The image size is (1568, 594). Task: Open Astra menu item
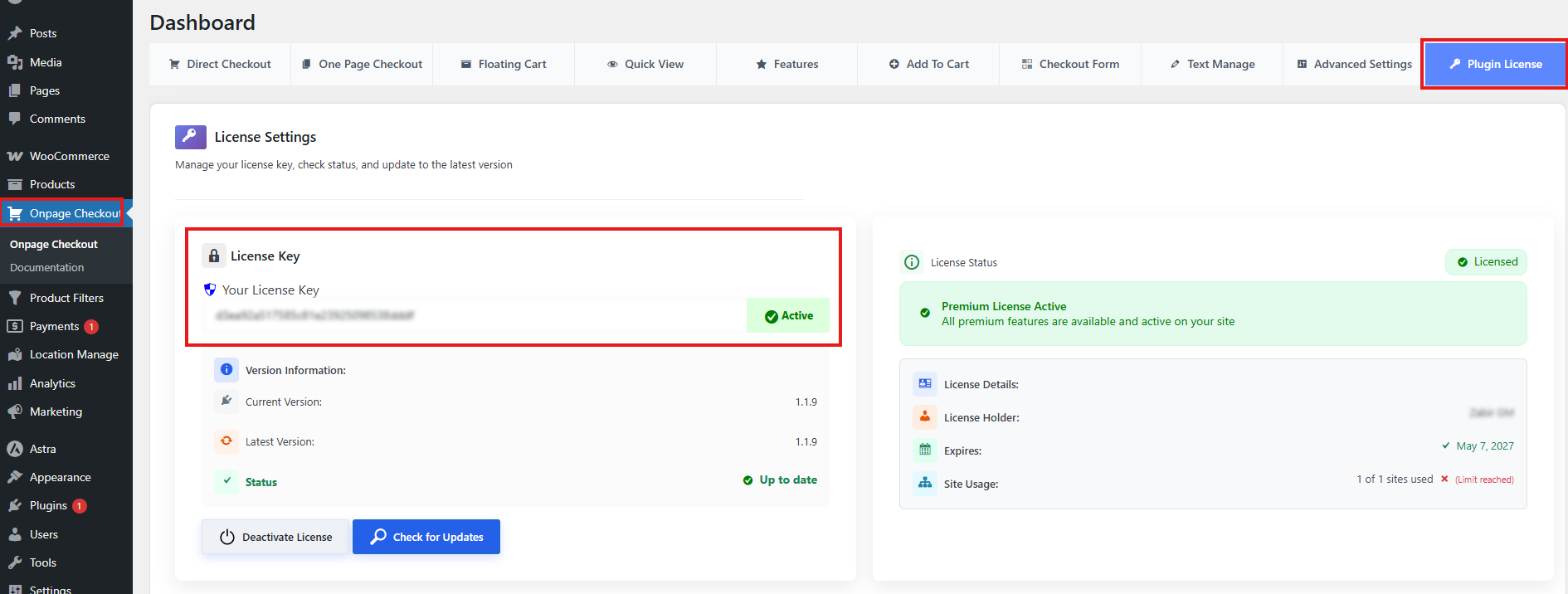click(66, 449)
